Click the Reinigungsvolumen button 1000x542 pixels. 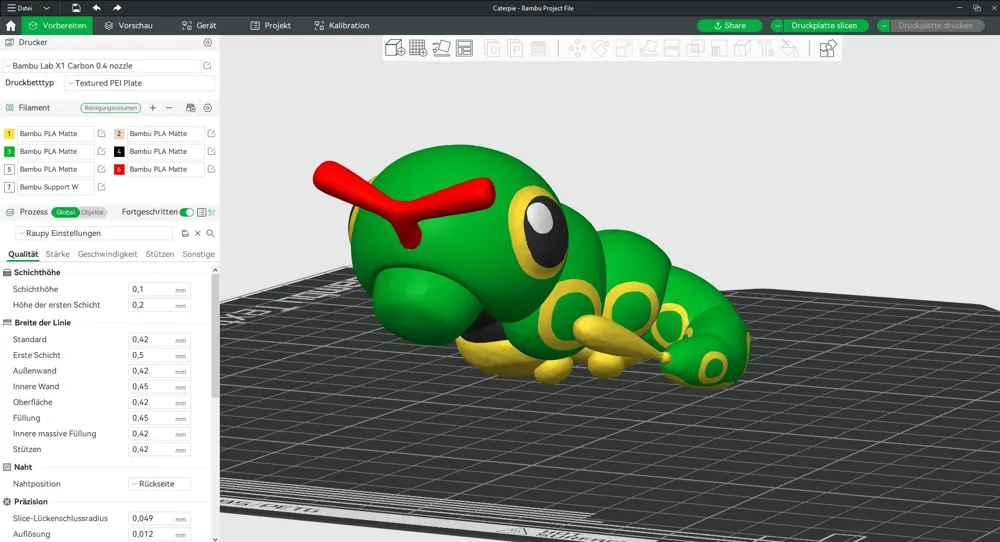(110, 108)
